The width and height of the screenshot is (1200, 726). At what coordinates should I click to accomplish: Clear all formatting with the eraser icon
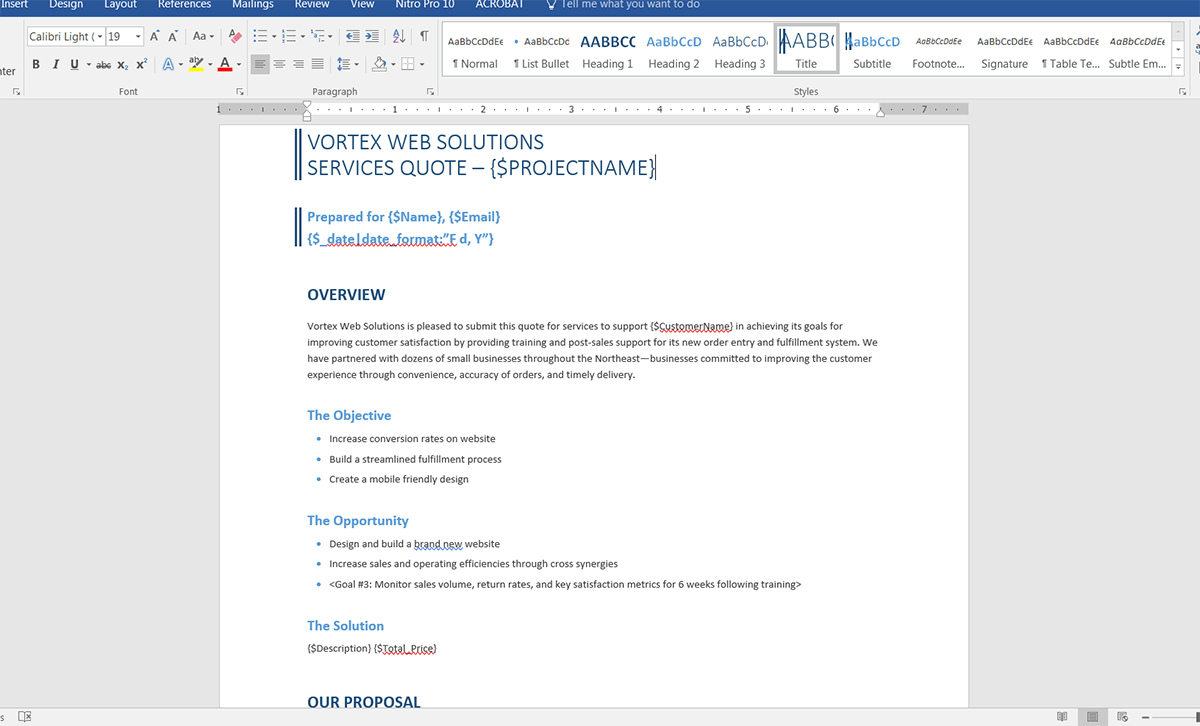point(235,37)
